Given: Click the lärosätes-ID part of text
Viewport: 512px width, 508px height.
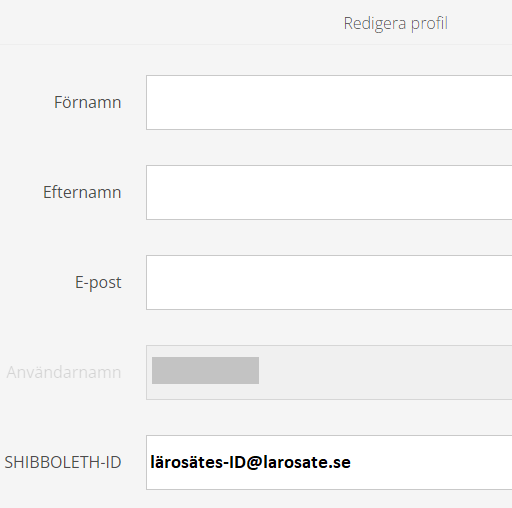Looking at the screenshot, I should pyautogui.click(x=198, y=462).
